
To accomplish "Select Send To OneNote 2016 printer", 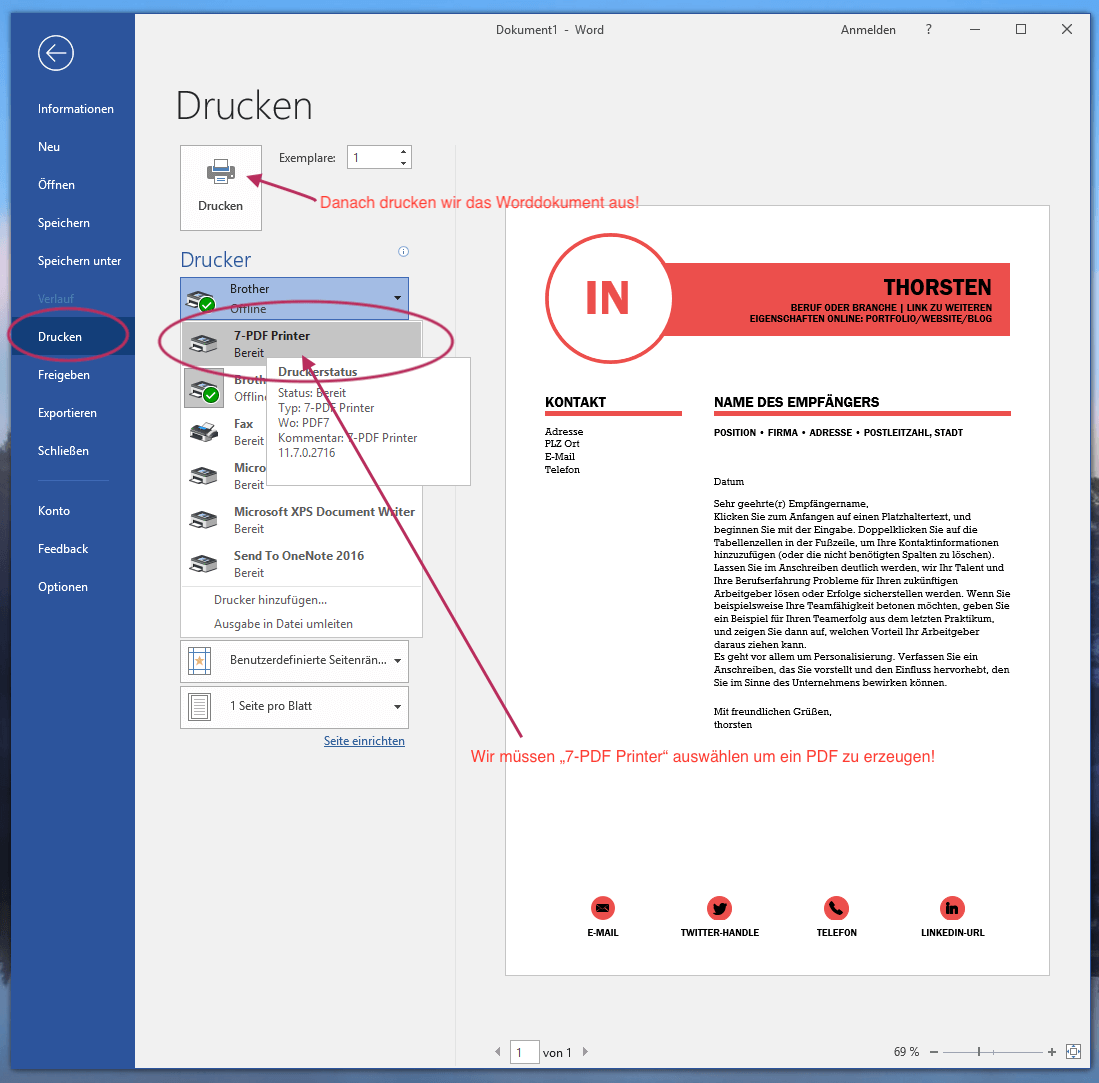I will click(x=300, y=563).
